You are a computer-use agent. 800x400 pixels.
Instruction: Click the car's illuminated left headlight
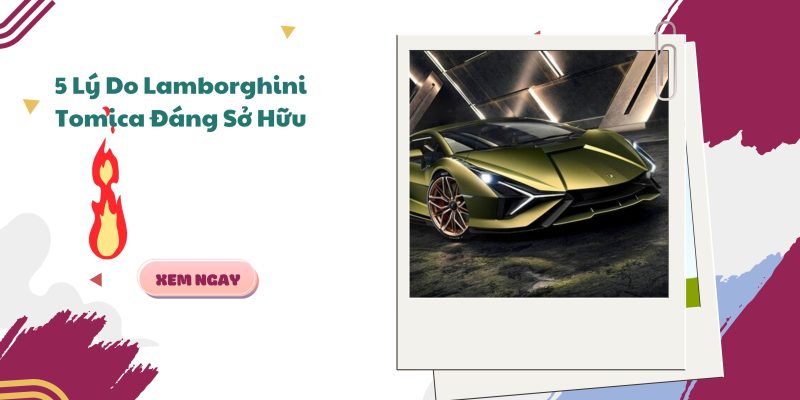[489, 178]
